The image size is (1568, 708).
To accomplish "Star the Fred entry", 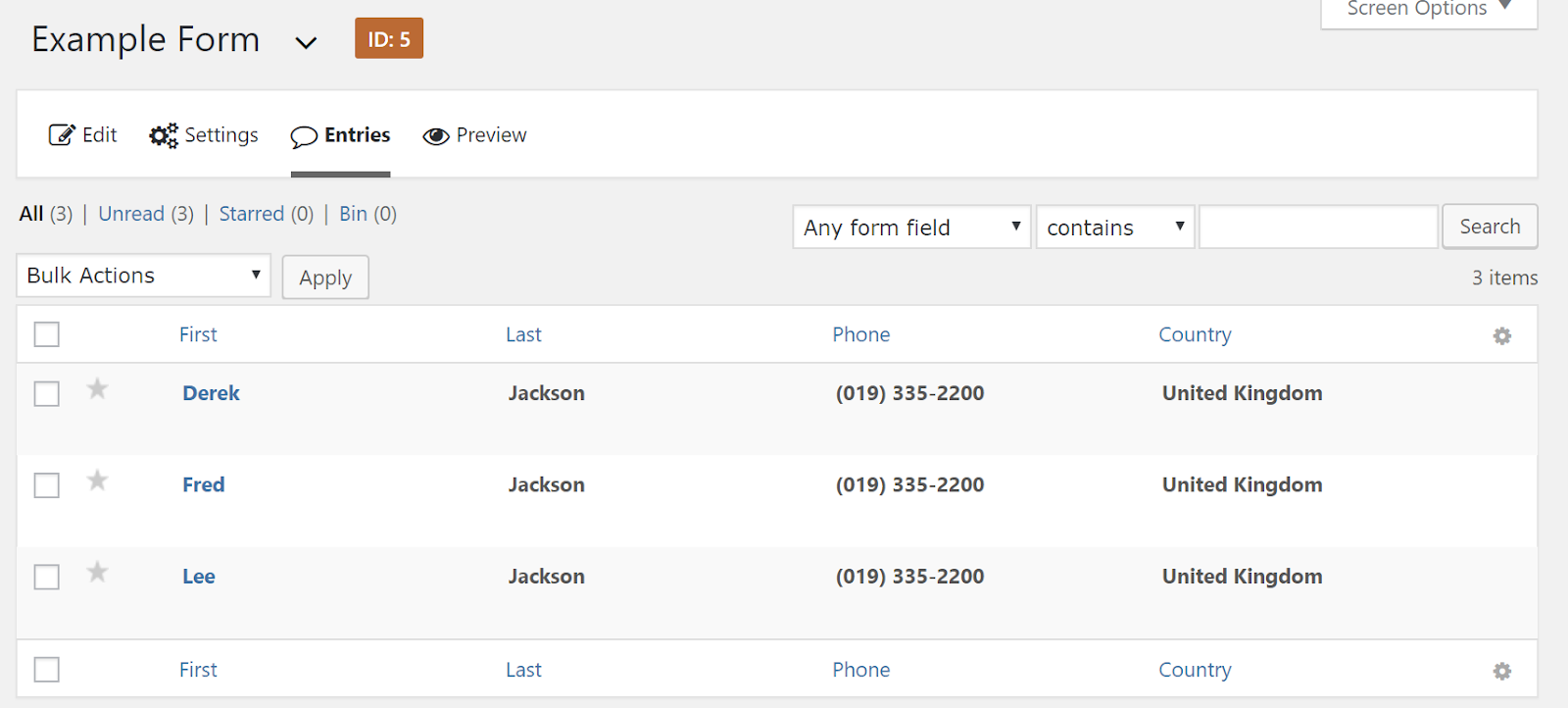I will pos(97,480).
